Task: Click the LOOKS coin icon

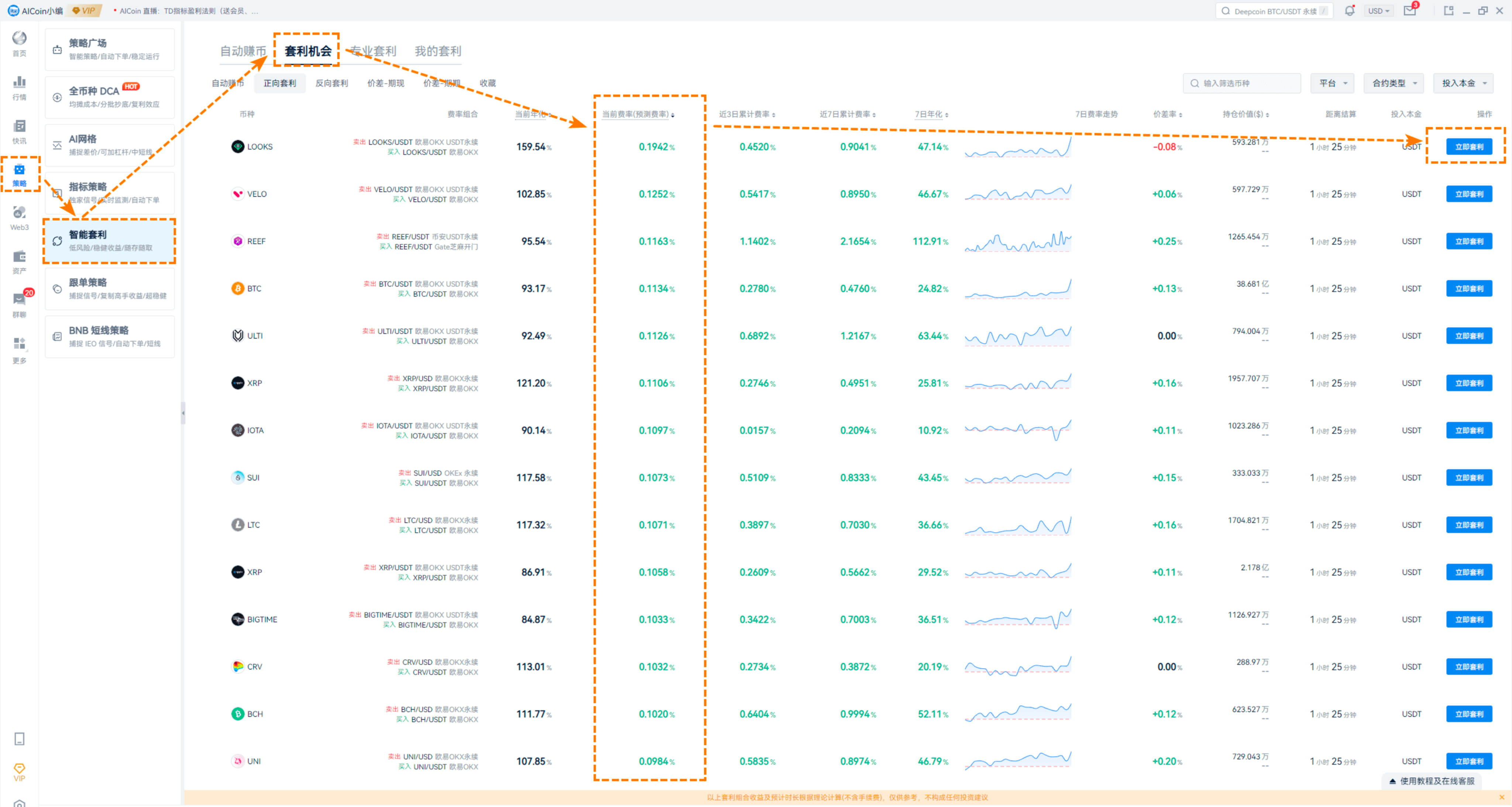Action: click(x=237, y=147)
